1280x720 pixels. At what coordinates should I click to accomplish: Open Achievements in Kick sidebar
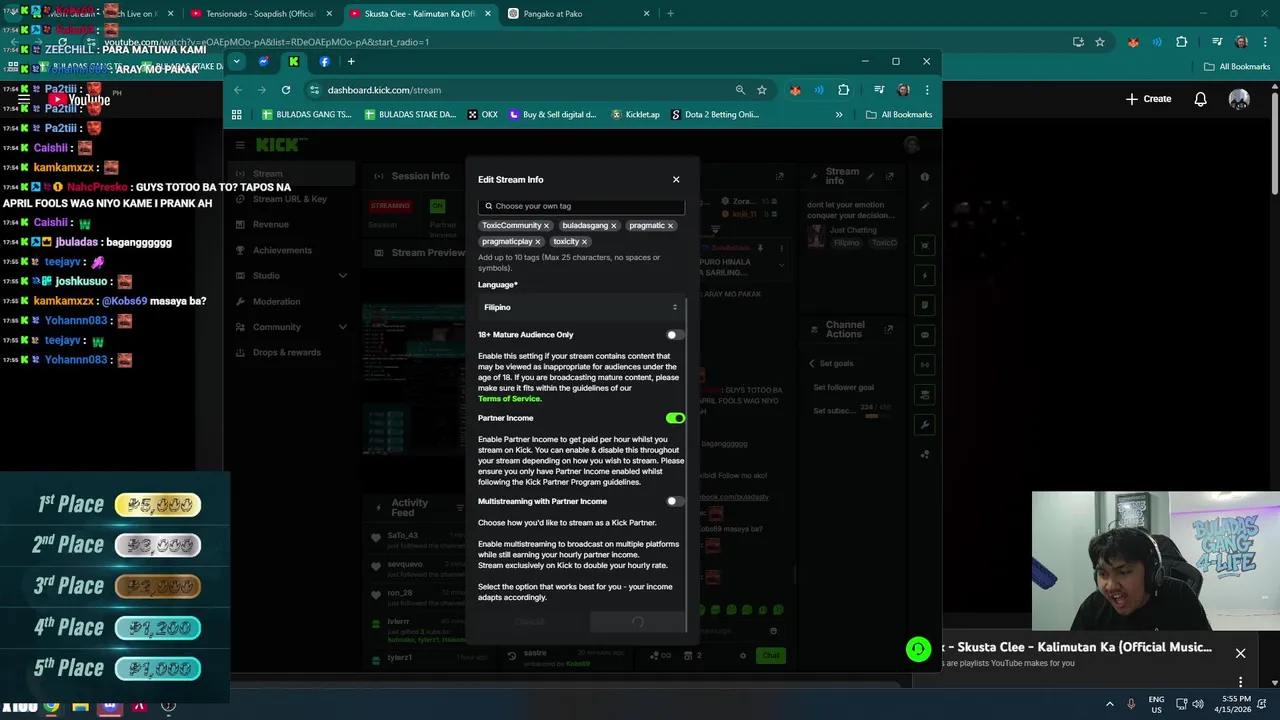click(282, 250)
